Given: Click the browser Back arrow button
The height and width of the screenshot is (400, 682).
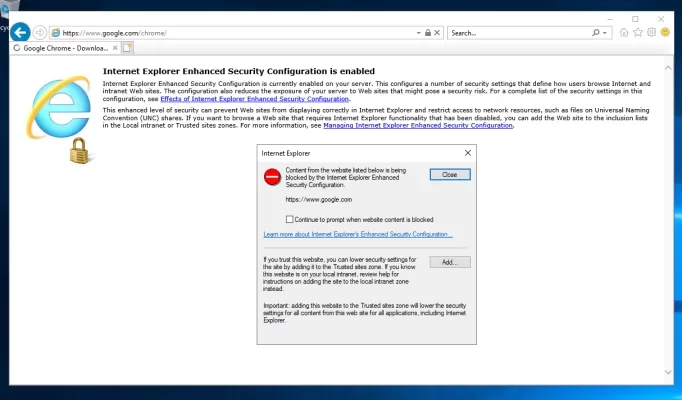Looking at the screenshot, I should [x=19, y=32].
